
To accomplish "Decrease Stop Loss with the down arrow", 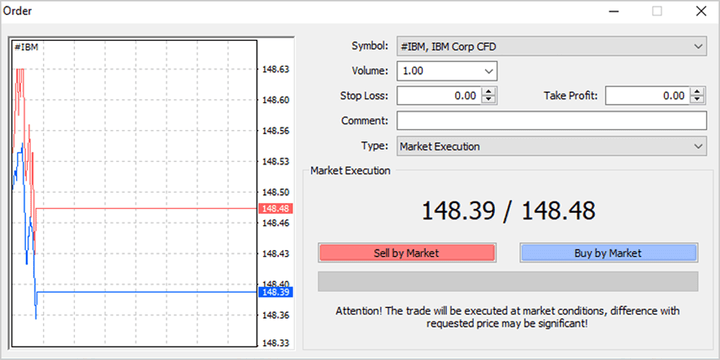I will [x=489, y=100].
